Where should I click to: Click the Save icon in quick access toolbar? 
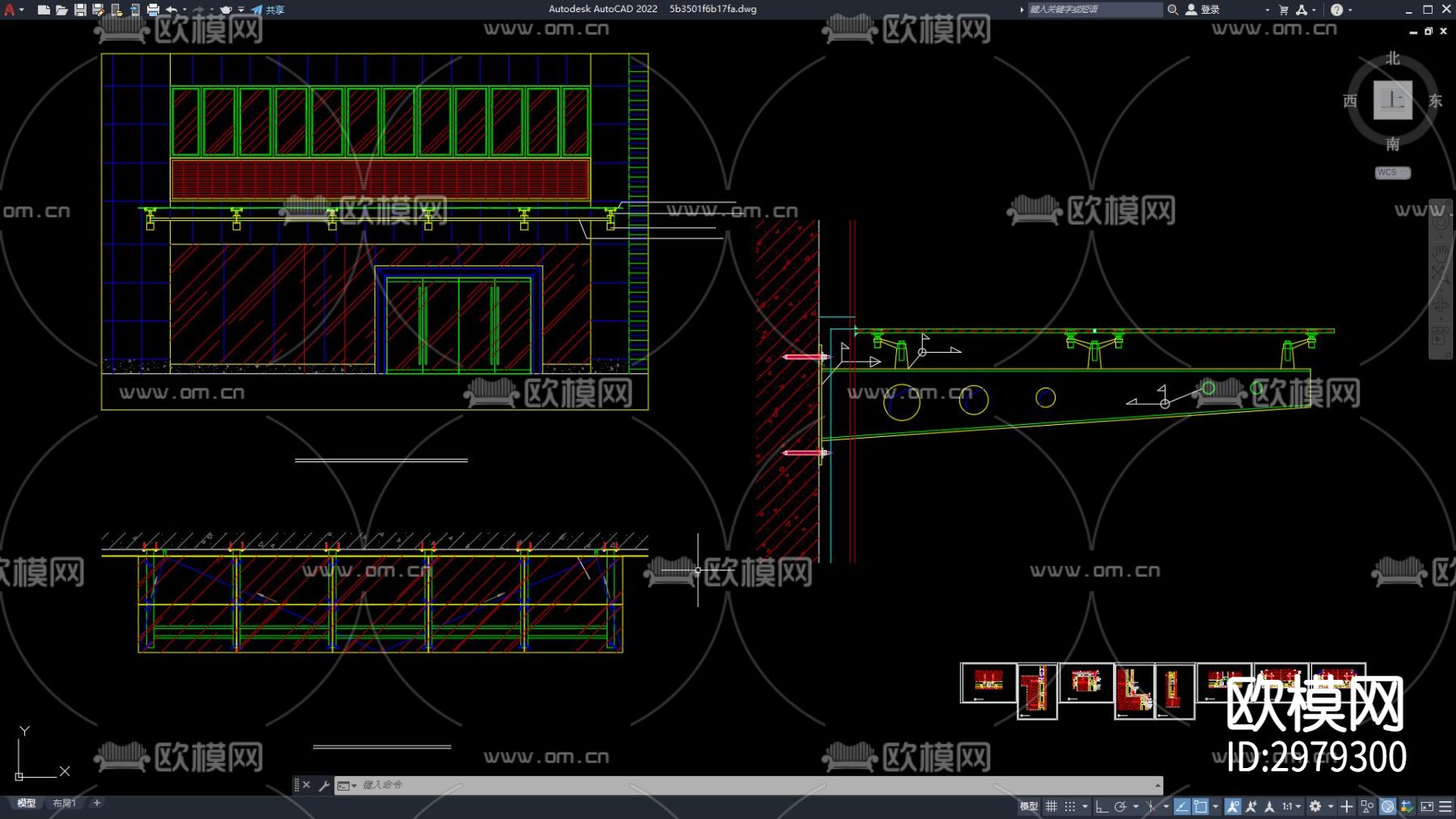(x=80, y=10)
